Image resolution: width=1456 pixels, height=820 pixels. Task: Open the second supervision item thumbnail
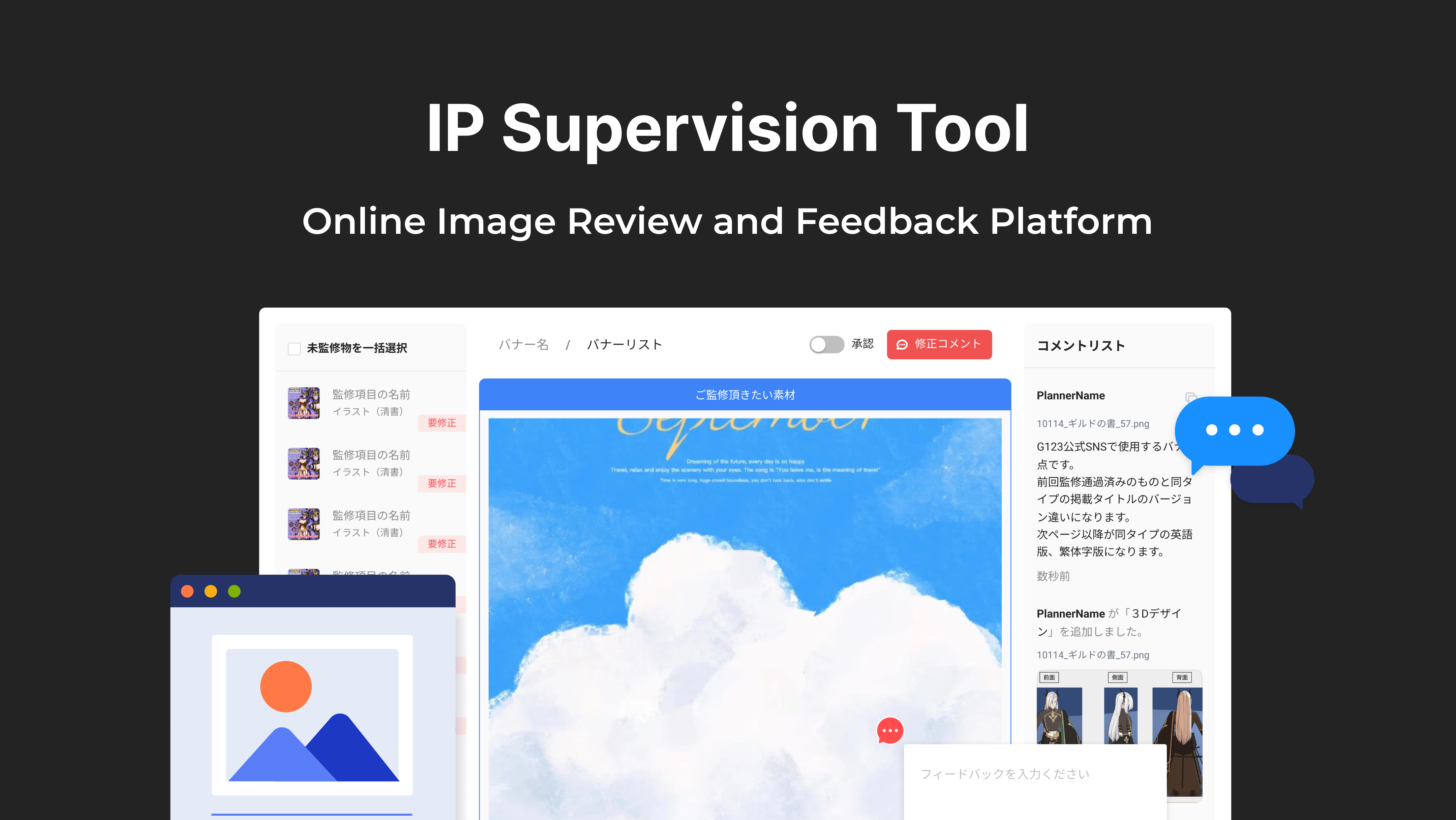(304, 464)
